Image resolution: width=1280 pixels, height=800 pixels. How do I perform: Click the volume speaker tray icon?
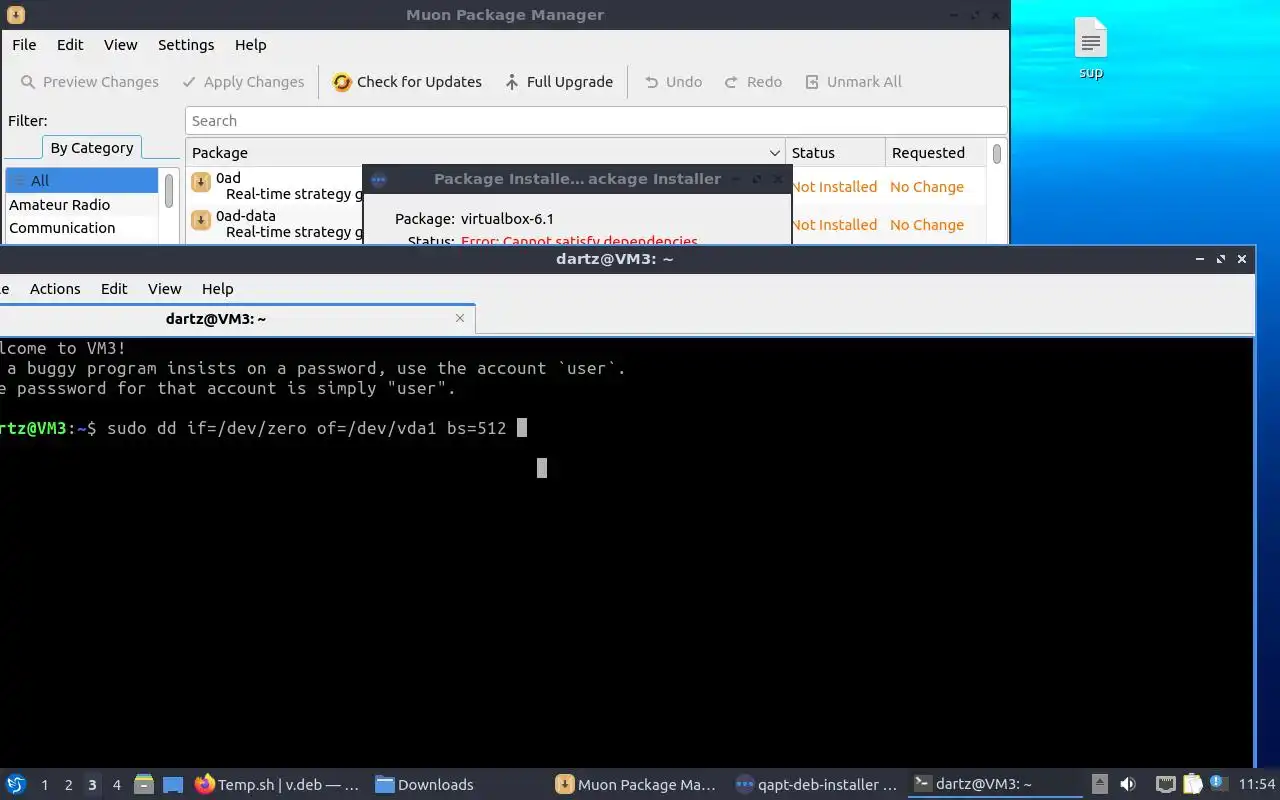tap(1128, 784)
